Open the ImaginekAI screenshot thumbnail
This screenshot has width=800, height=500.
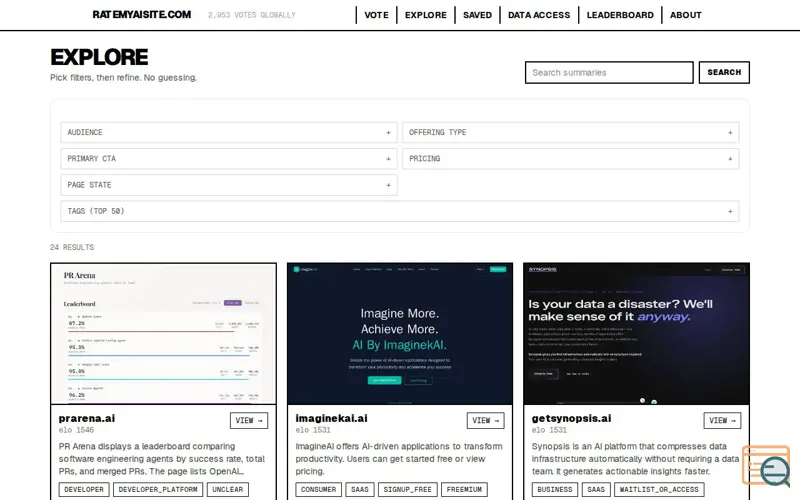click(x=400, y=334)
